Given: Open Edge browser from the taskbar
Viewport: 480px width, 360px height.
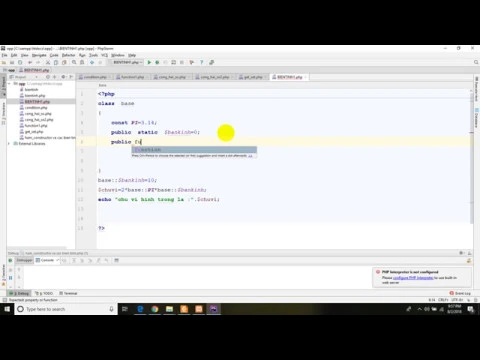Looking at the screenshot, I should coord(140,309).
